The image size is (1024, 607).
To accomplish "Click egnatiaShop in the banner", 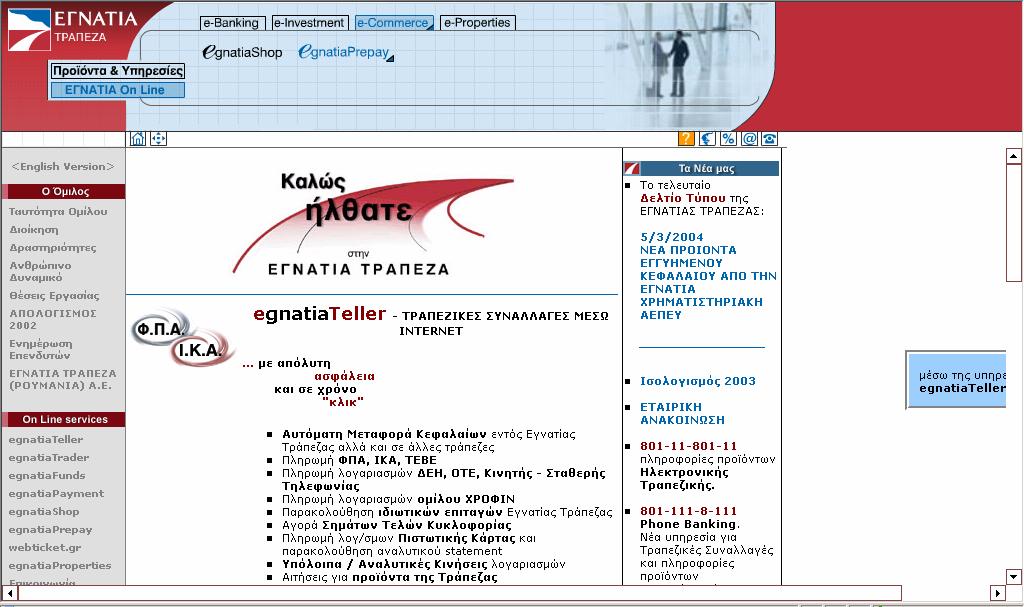I will coord(242,52).
